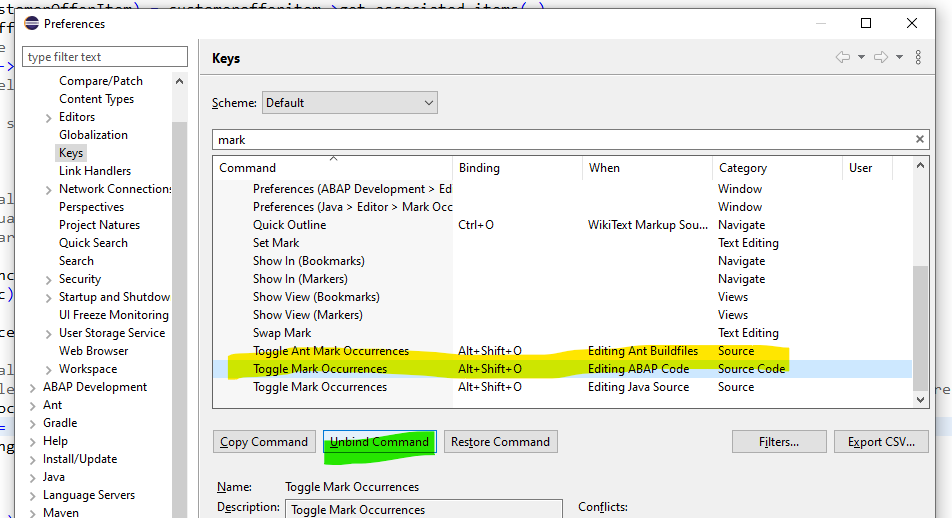952x518 pixels.
Task: Expand the Java preferences node
Action: (x=33, y=478)
